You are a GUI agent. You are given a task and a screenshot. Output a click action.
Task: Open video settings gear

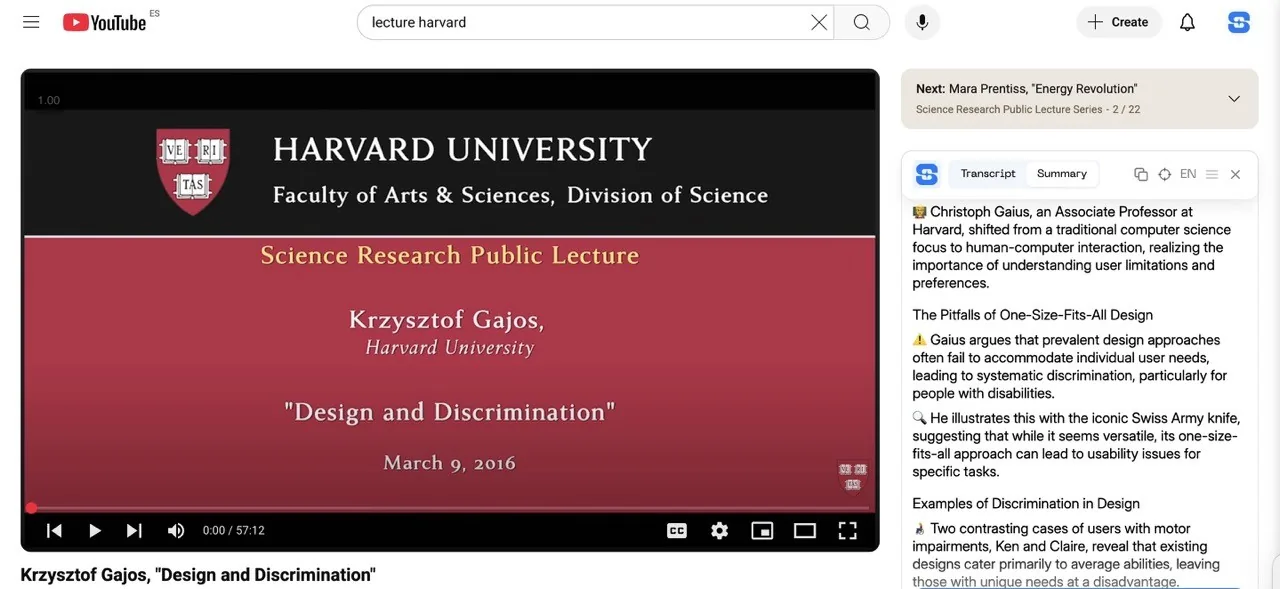point(719,531)
